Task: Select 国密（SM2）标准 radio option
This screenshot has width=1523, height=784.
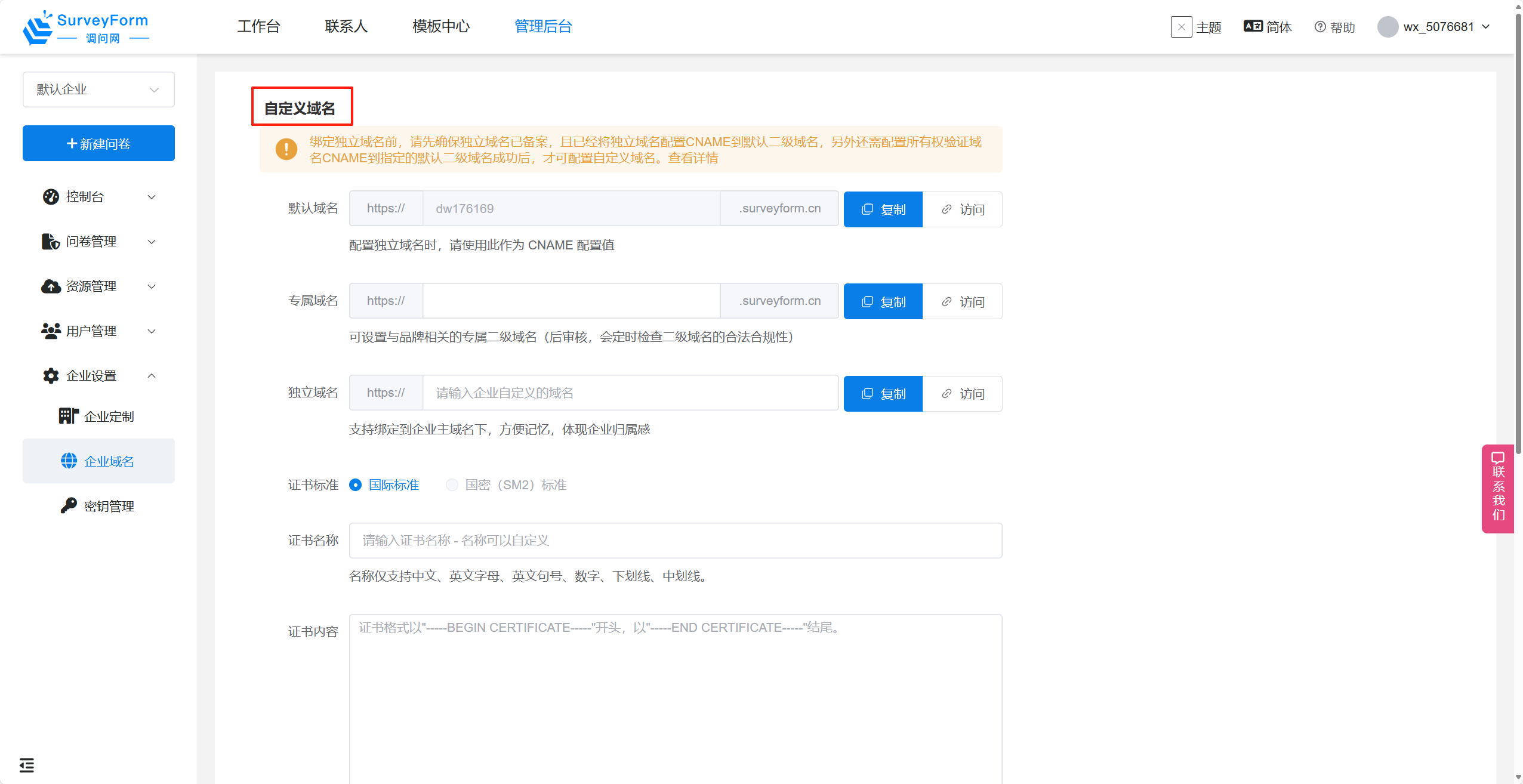Action: (452, 485)
